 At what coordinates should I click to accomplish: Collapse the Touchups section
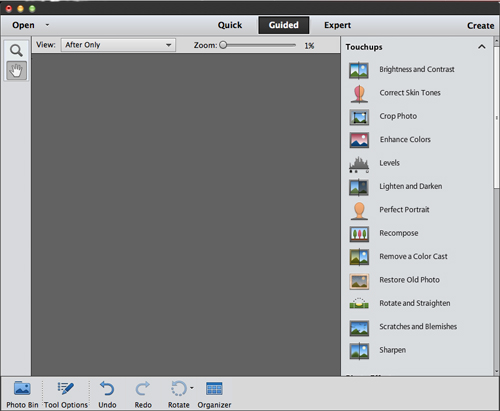point(481,47)
